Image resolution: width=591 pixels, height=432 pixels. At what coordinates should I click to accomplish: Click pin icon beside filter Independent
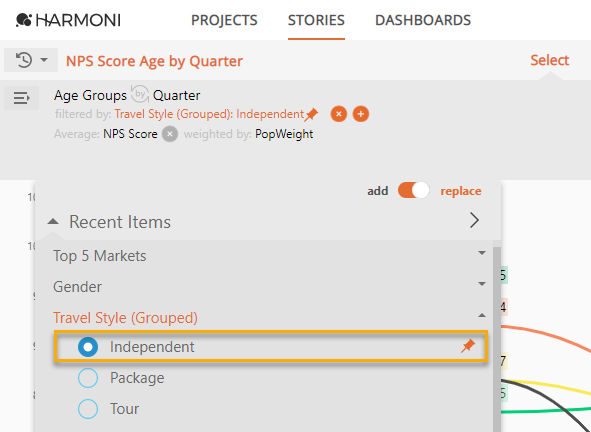(311, 114)
